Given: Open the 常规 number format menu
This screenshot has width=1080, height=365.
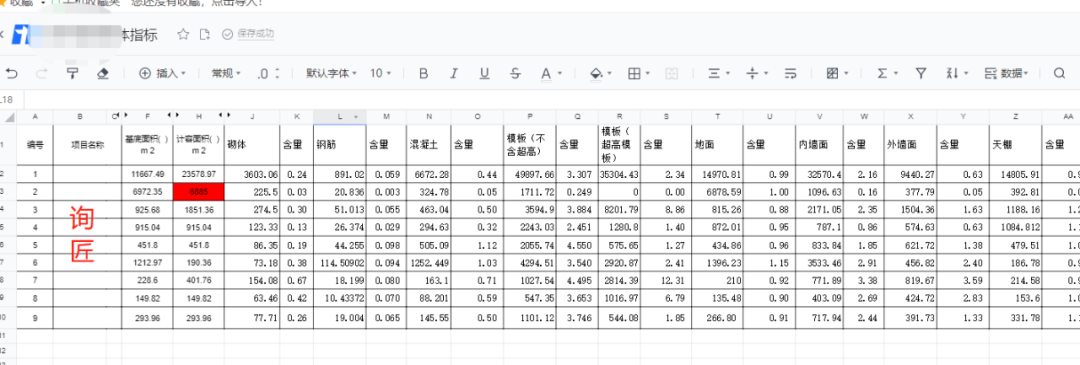Looking at the screenshot, I should coord(227,73).
